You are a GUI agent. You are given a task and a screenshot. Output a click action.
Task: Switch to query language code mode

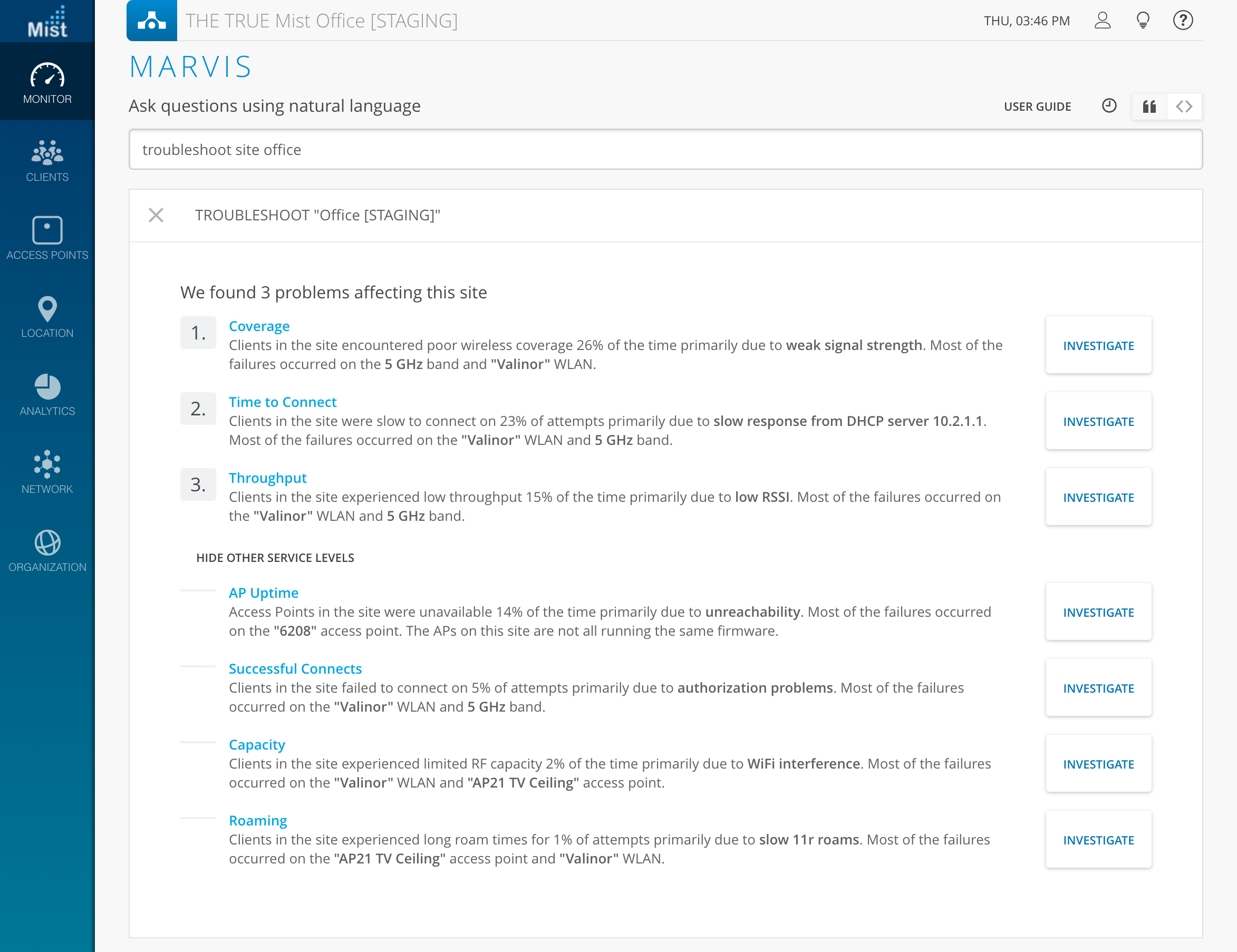1184,106
